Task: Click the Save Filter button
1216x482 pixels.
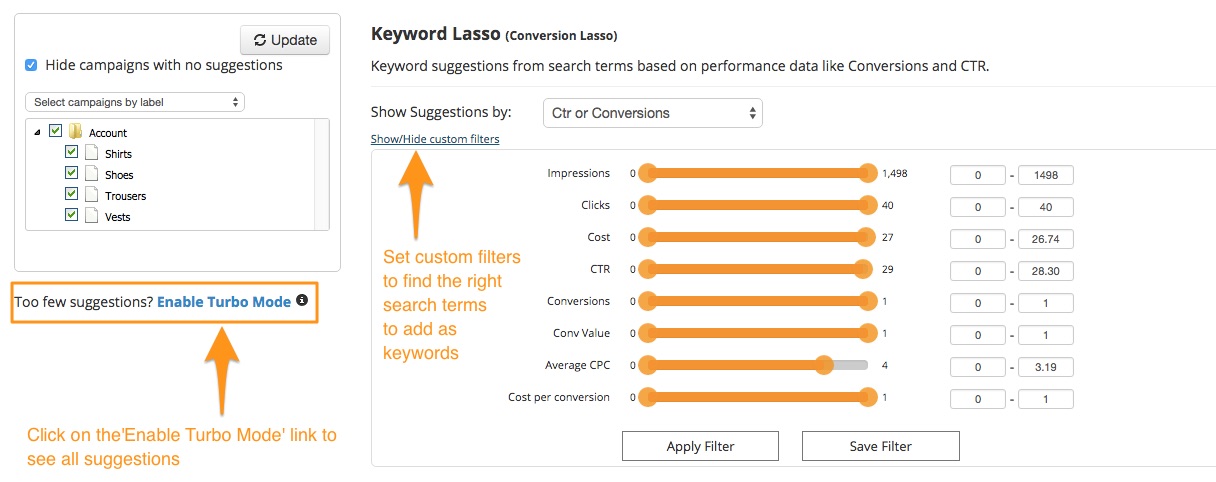Action: tap(881, 446)
